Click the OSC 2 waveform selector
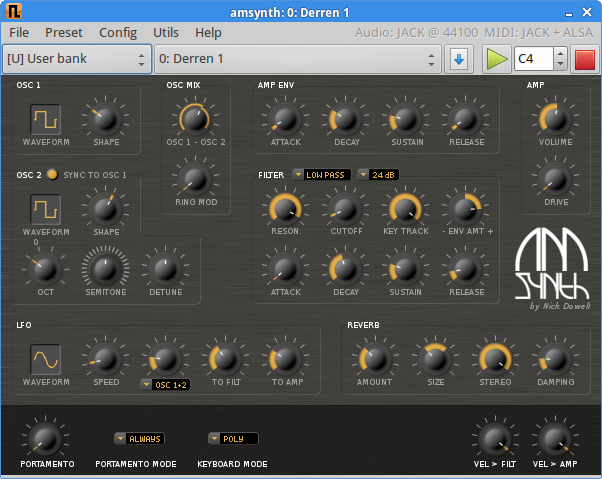 click(46, 210)
